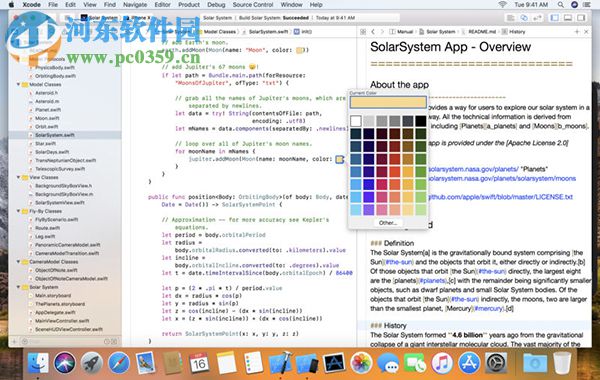Show the version editor layout
The width and height of the screenshot is (600, 380).
click(x=538, y=18)
